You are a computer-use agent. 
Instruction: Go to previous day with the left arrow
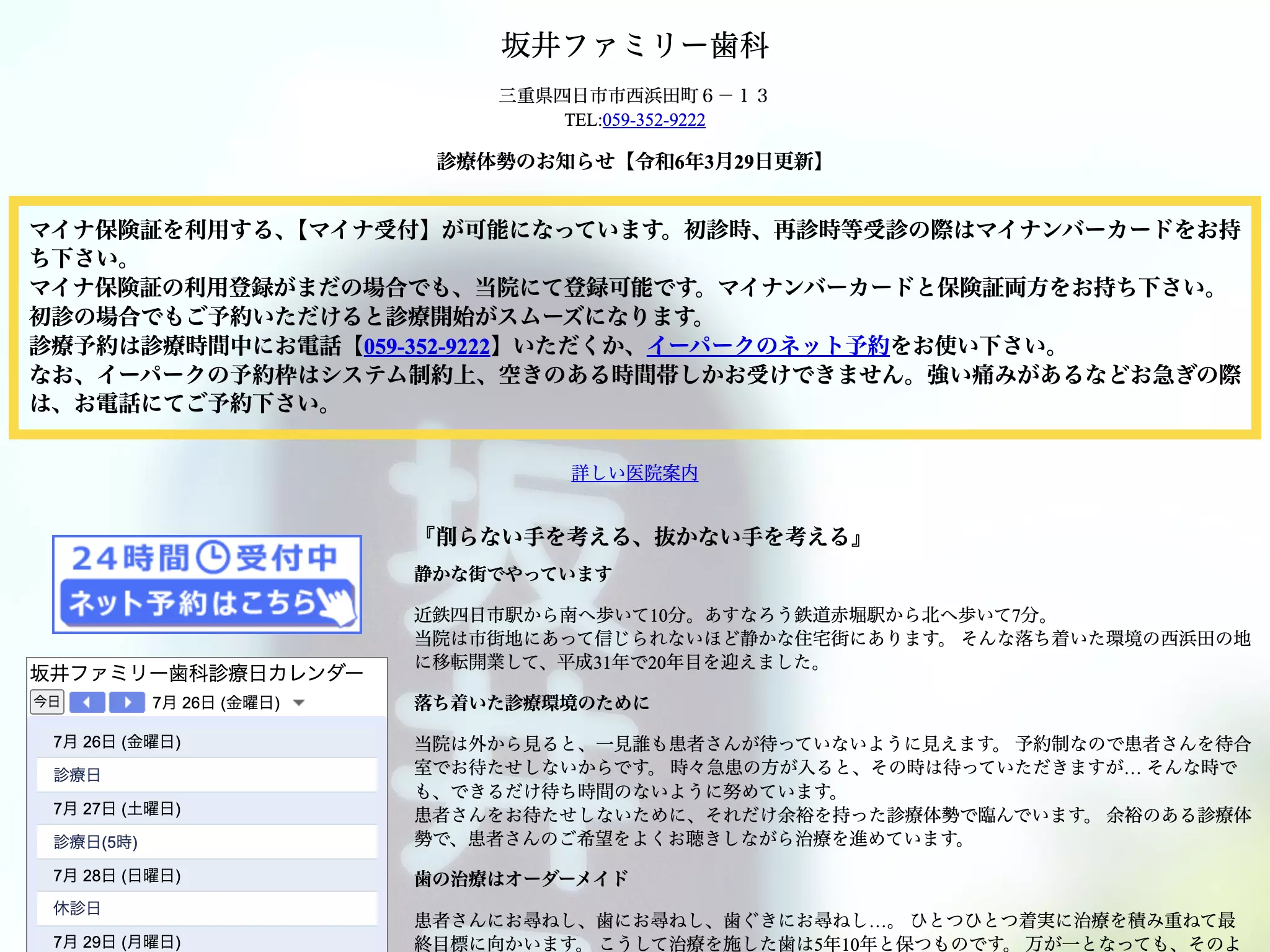tap(87, 702)
